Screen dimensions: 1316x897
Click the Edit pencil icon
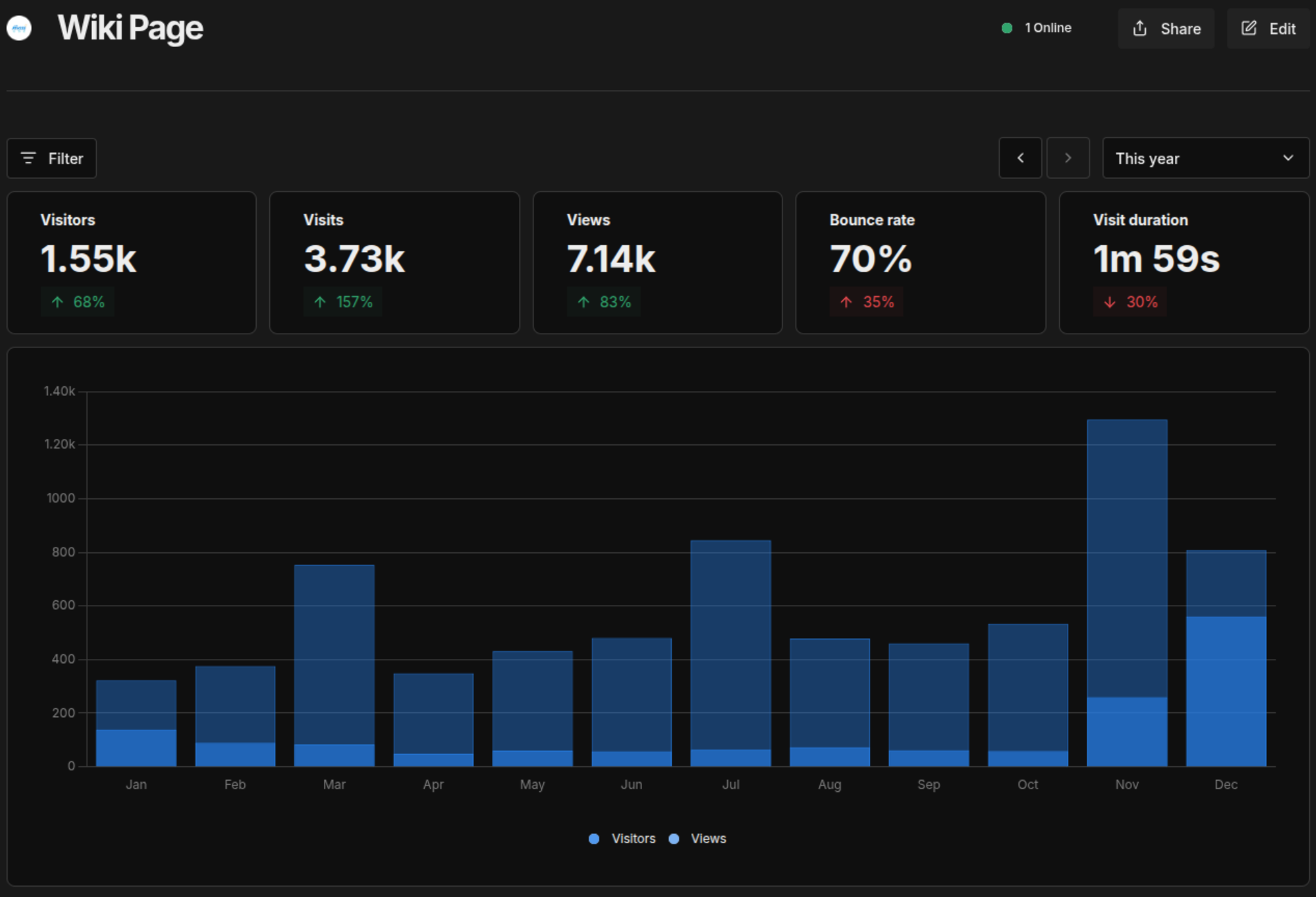(x=1249, y=28)
